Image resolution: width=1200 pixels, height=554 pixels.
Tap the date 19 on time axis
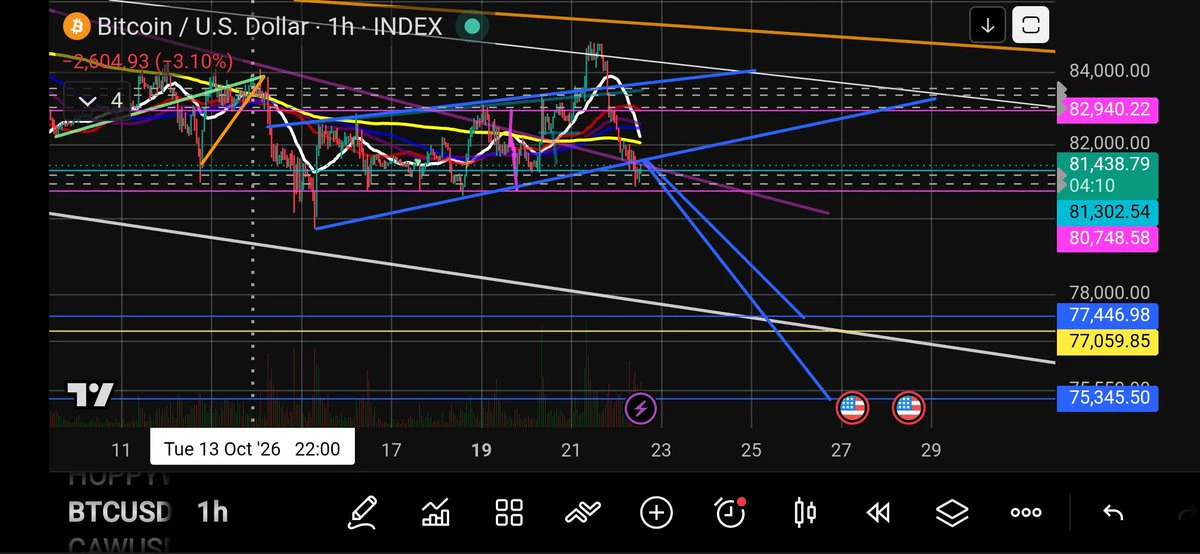481,450
